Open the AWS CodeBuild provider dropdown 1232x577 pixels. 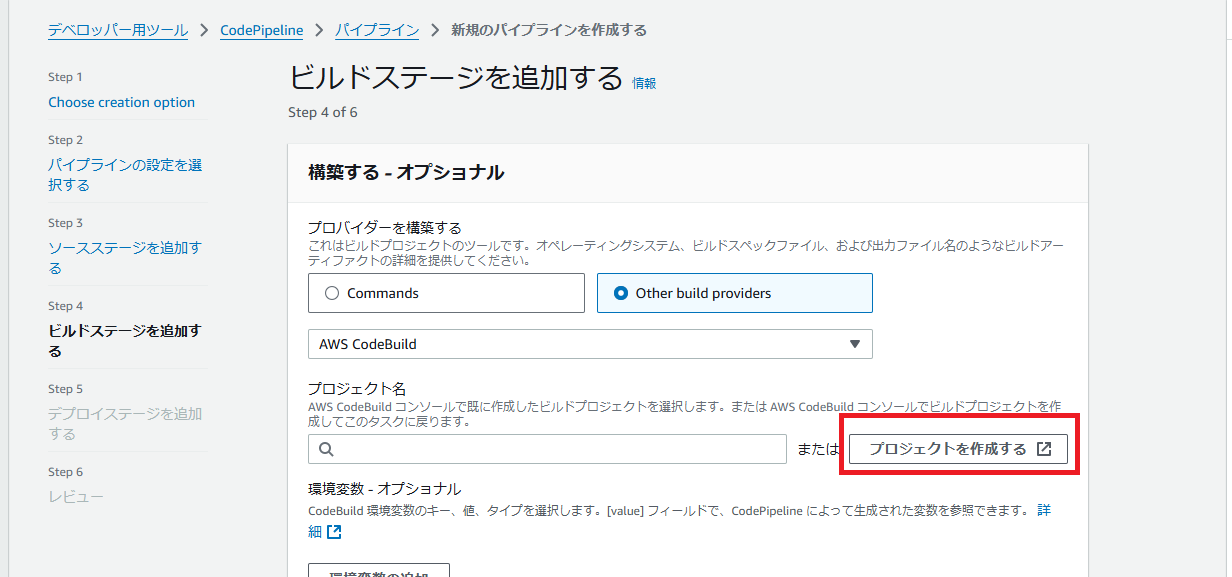(590, 344)
